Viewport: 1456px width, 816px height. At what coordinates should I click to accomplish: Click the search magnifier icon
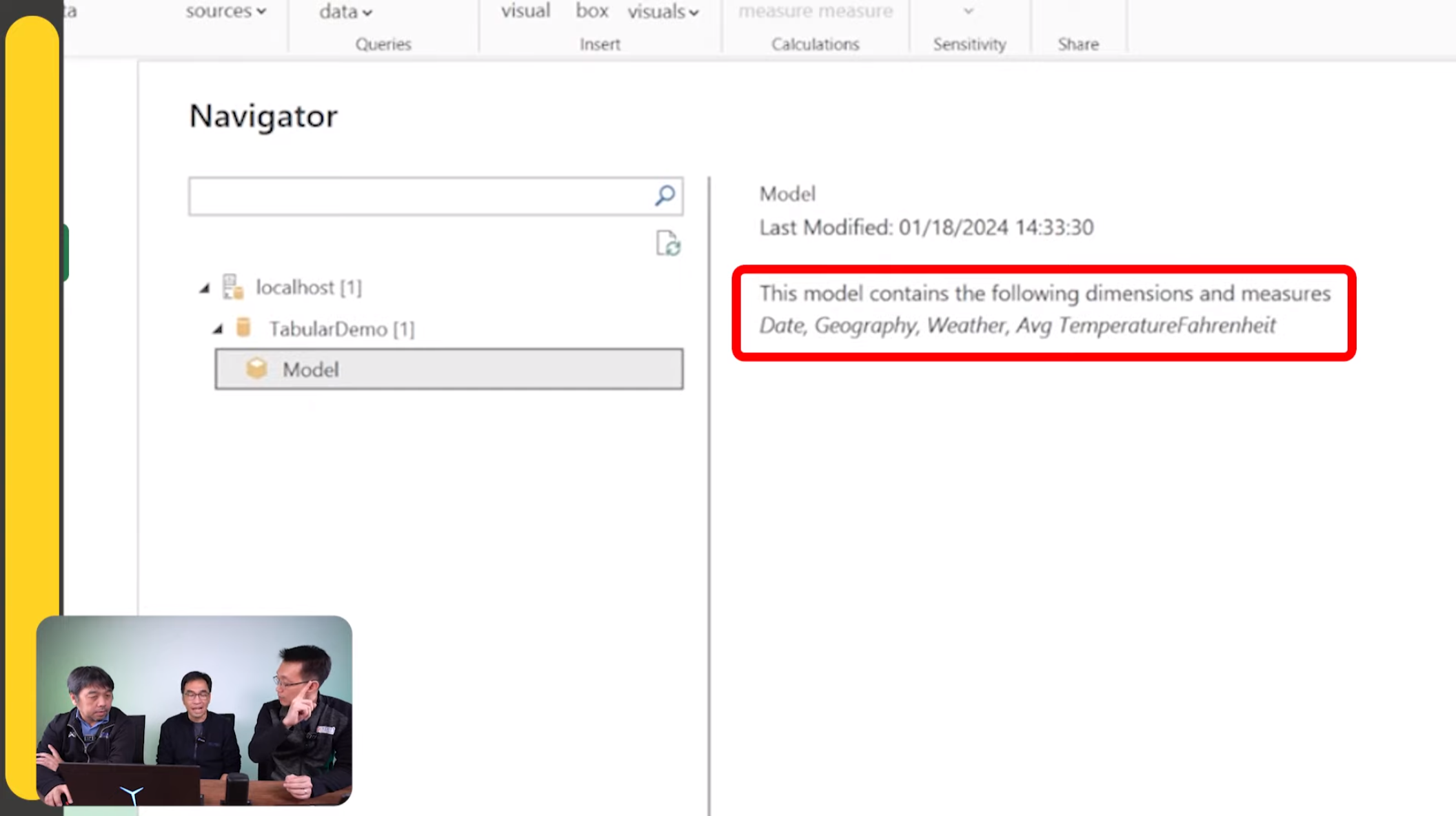pos(665,196)
